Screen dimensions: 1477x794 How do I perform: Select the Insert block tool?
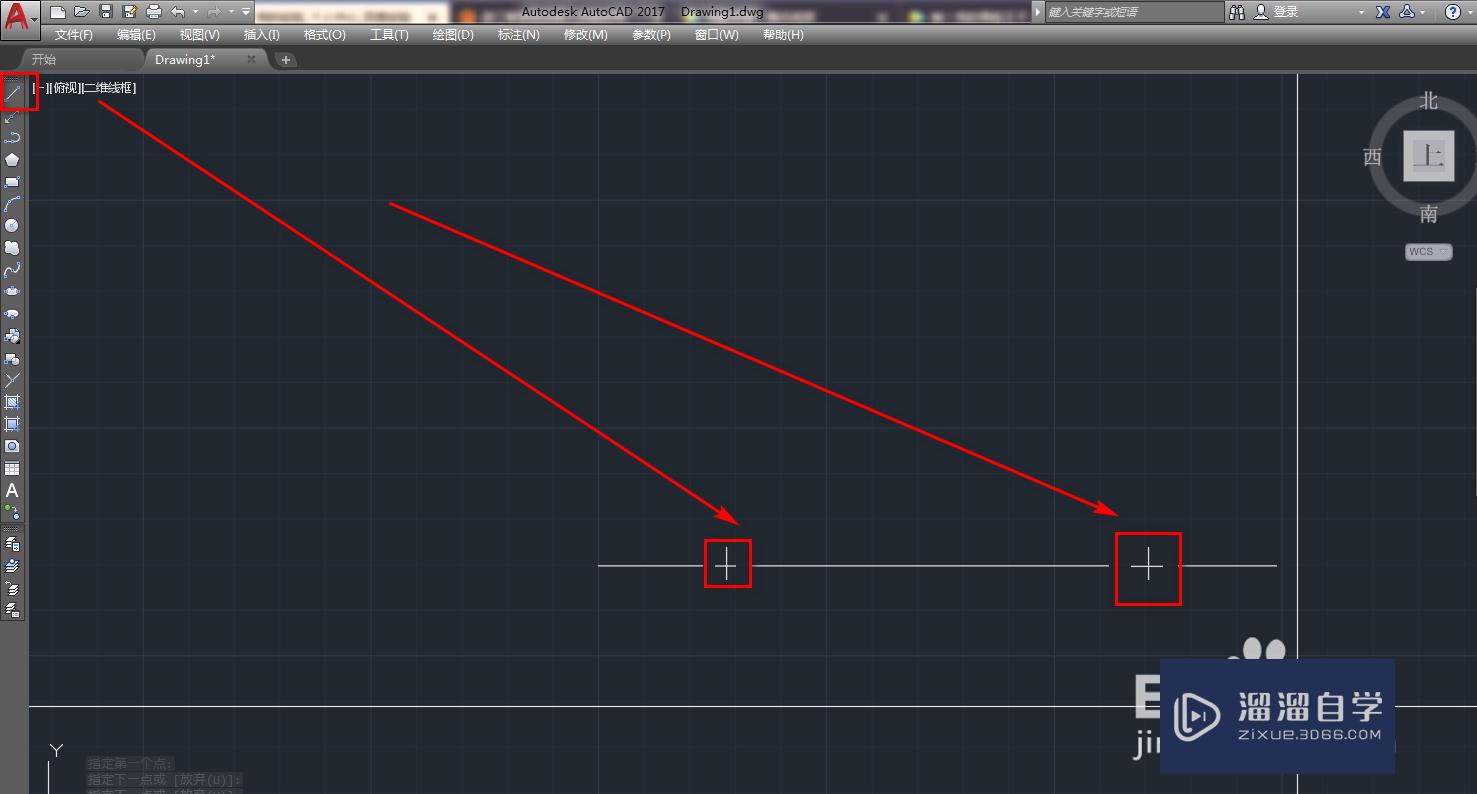tap(12, 336)
